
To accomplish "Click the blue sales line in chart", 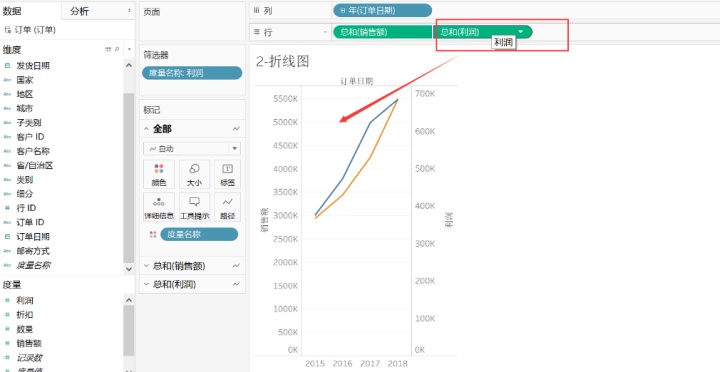I will point(356,150).
